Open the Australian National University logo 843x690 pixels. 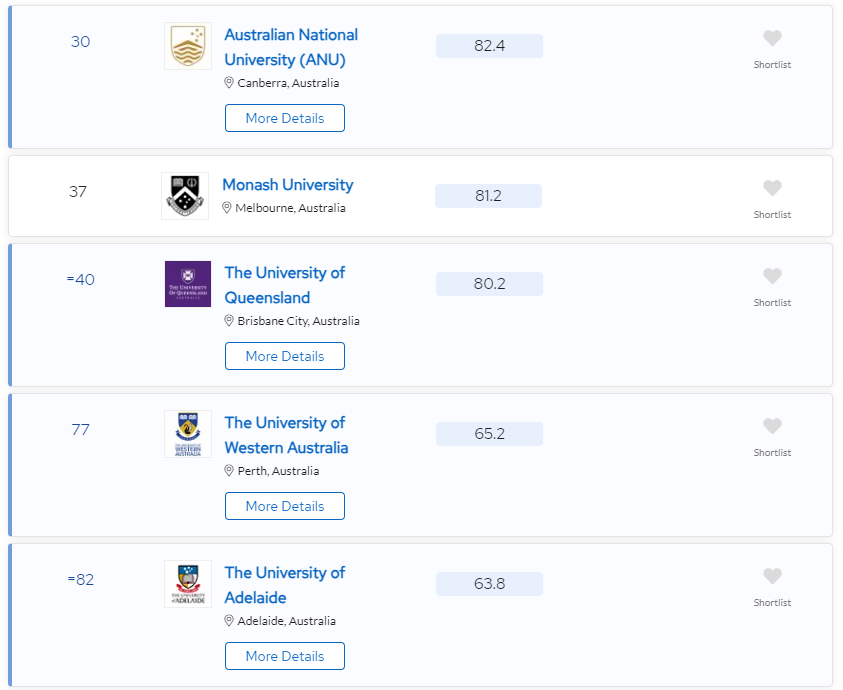(x=188, y=46)
